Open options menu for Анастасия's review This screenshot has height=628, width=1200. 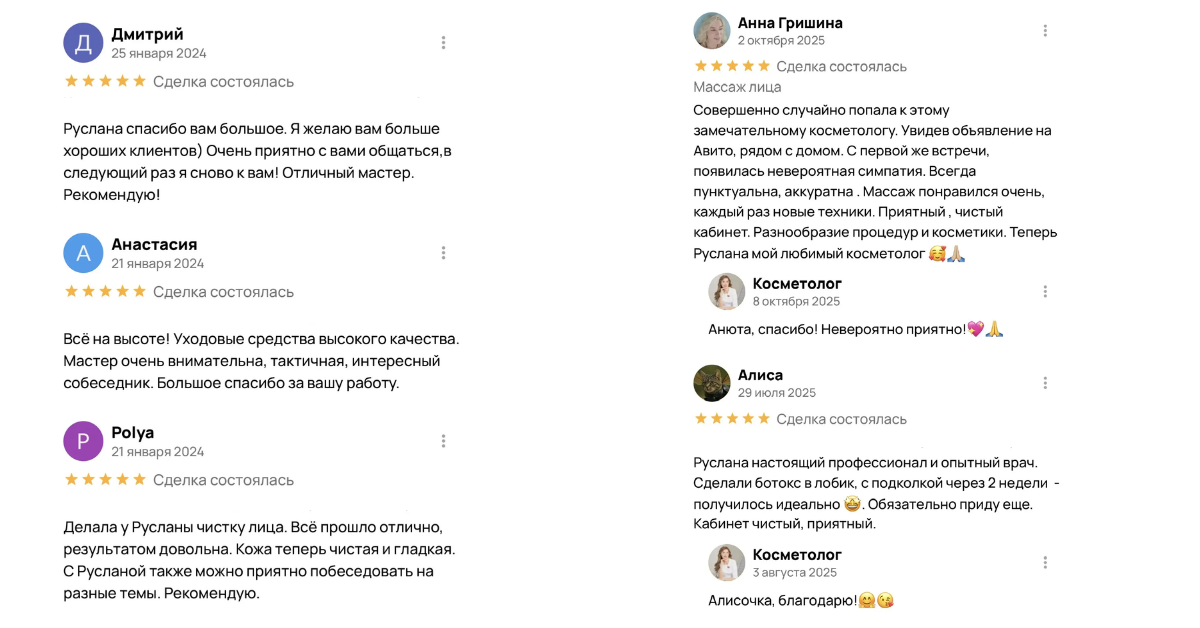(443, 253)
